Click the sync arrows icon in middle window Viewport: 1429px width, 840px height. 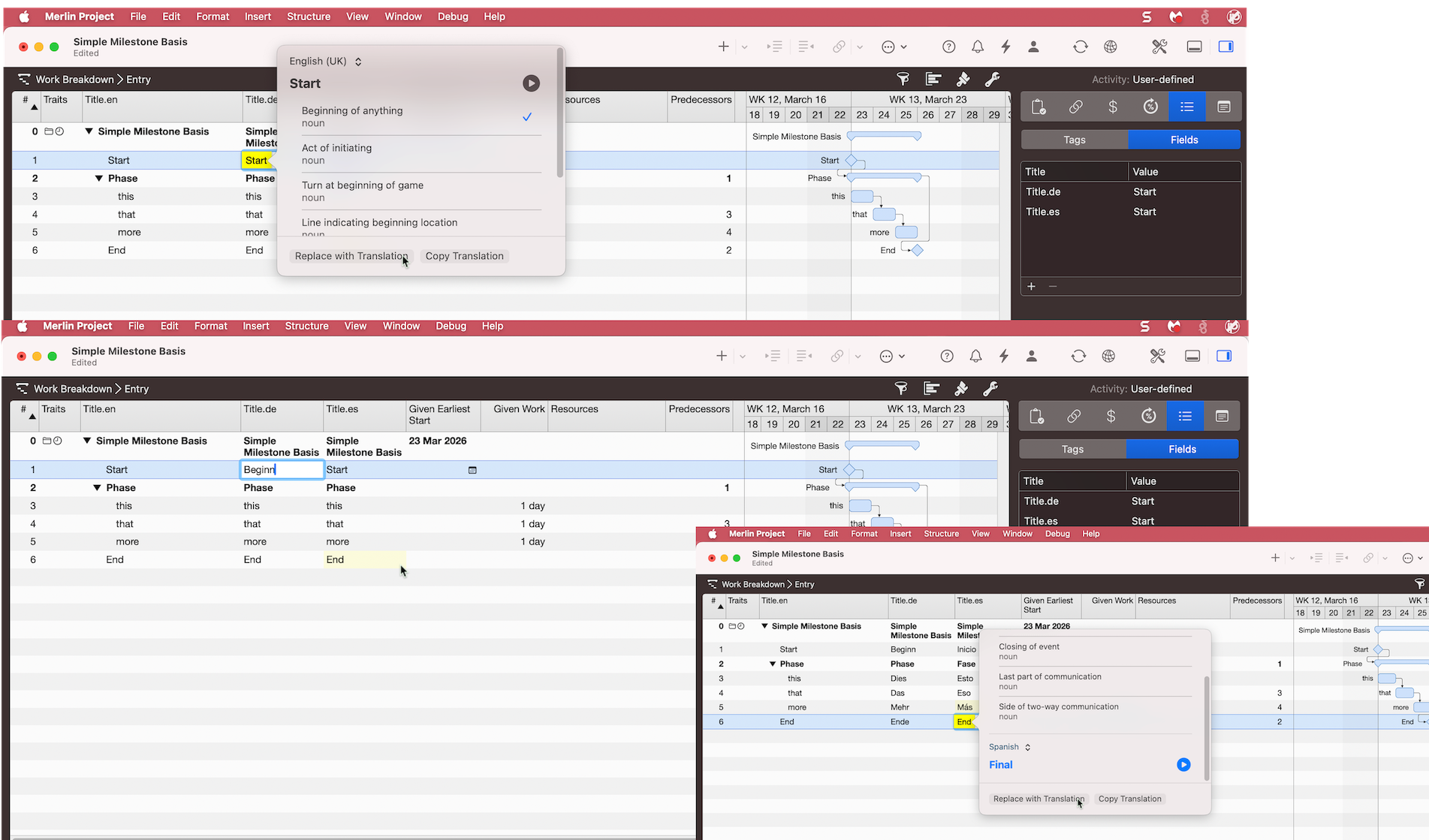tap(1078, 356)
